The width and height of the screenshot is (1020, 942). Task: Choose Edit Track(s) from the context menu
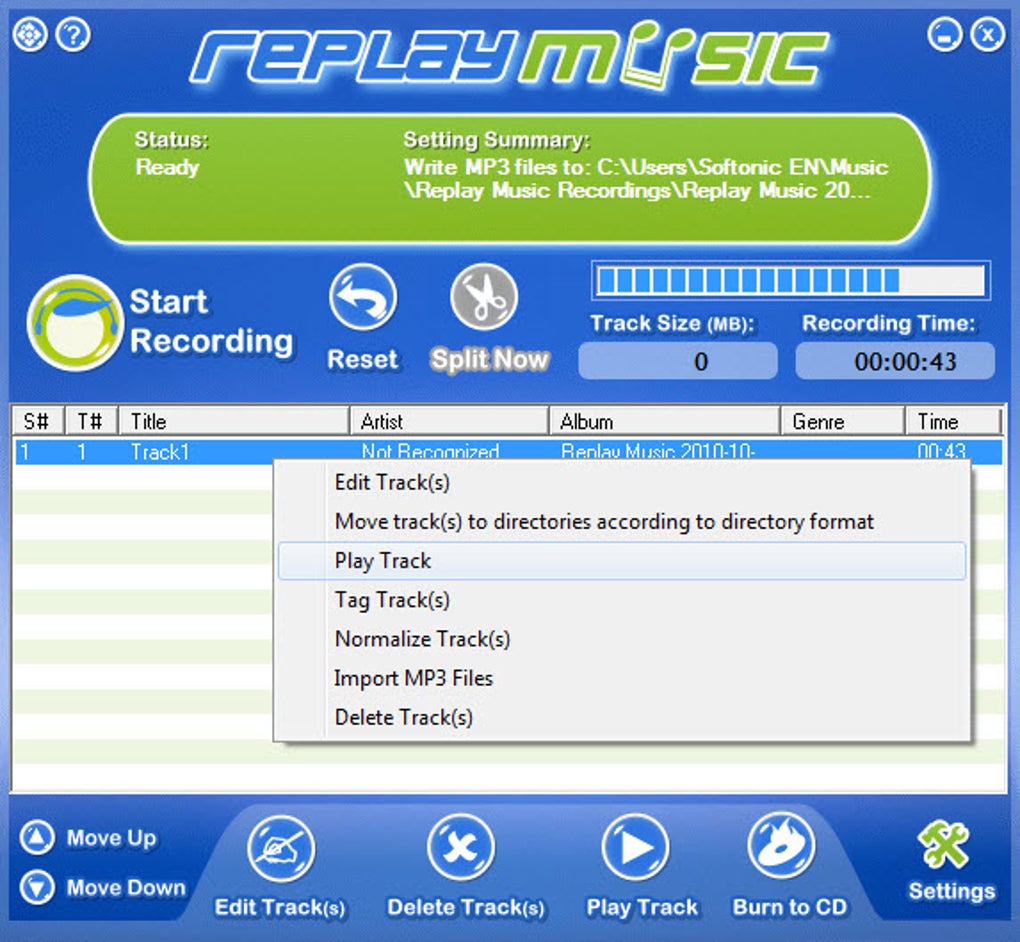click(x=622, y=483)
